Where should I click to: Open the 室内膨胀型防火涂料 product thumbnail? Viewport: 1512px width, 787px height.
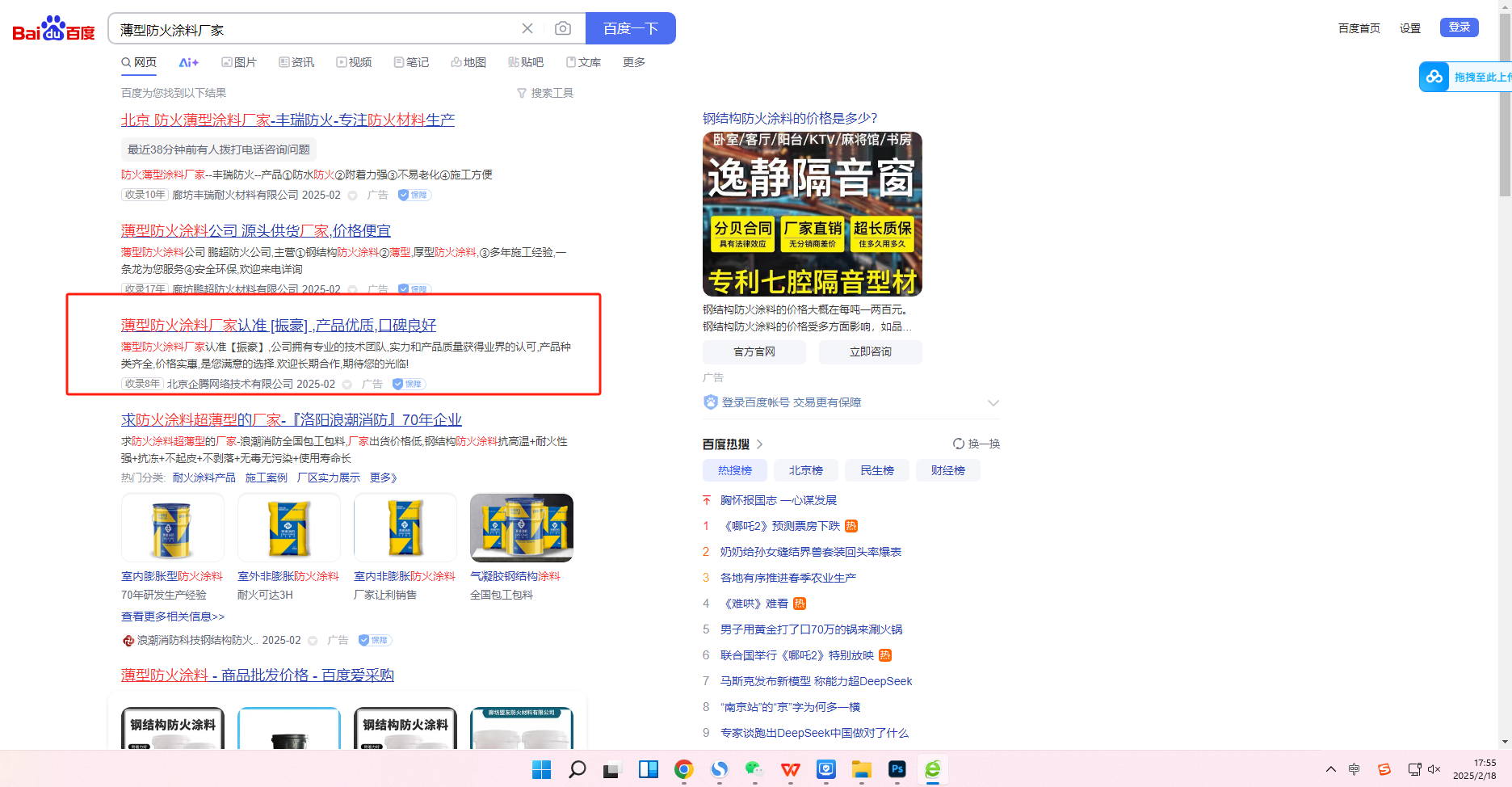coord(173,528)
